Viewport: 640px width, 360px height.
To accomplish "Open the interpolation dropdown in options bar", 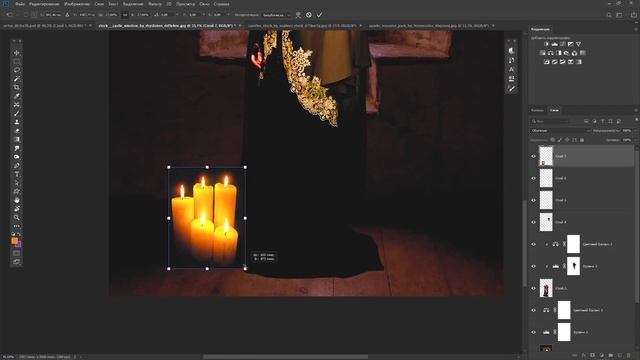I will click(x=276, y=15).
